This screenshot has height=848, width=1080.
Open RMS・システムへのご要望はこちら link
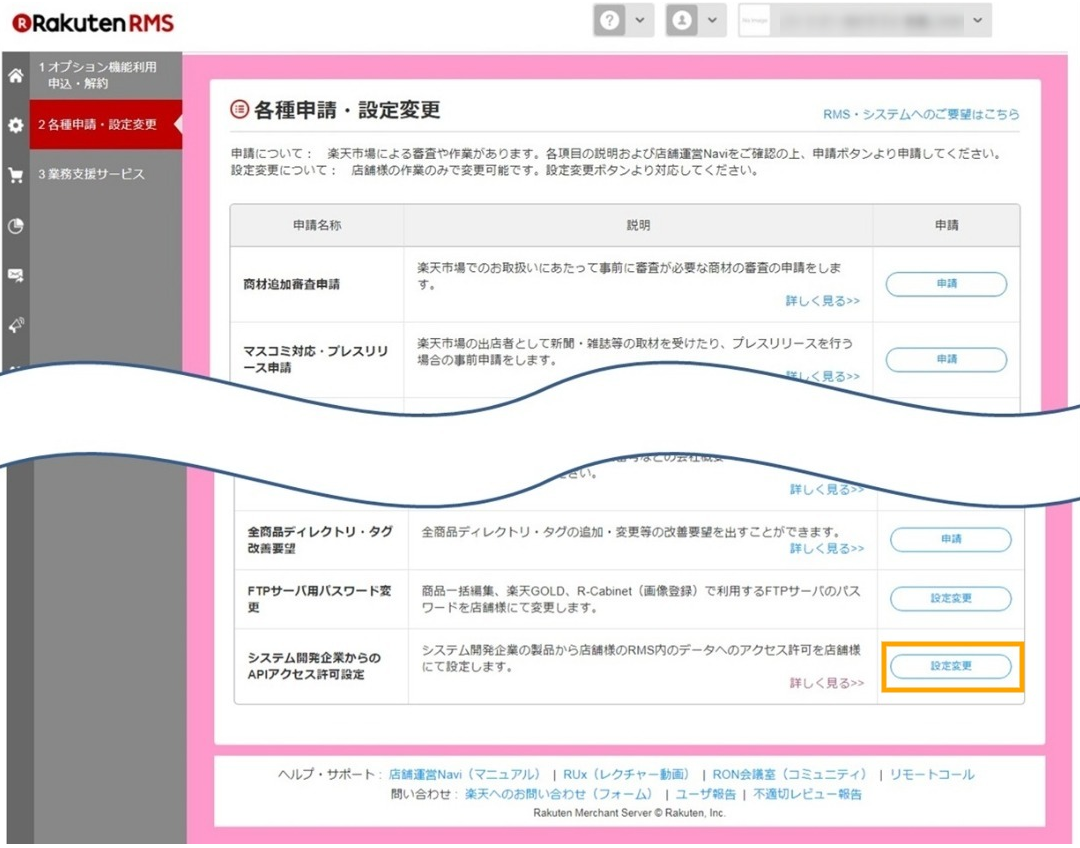tap(921, 114)
